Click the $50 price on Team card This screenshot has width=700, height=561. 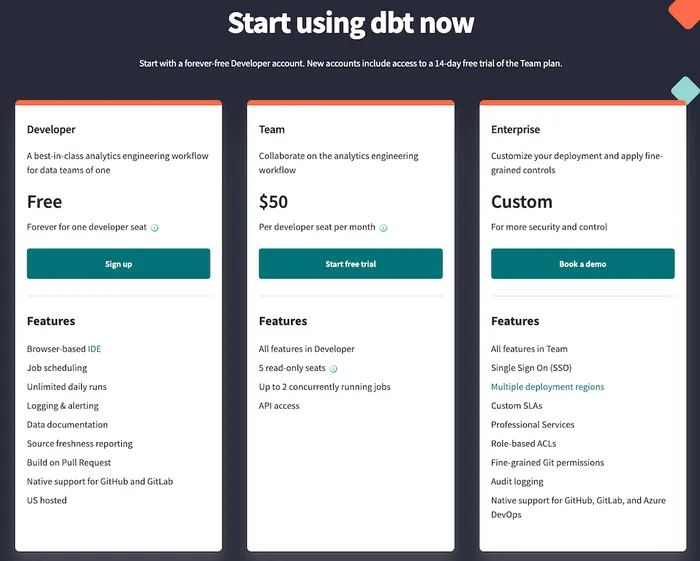273,202
